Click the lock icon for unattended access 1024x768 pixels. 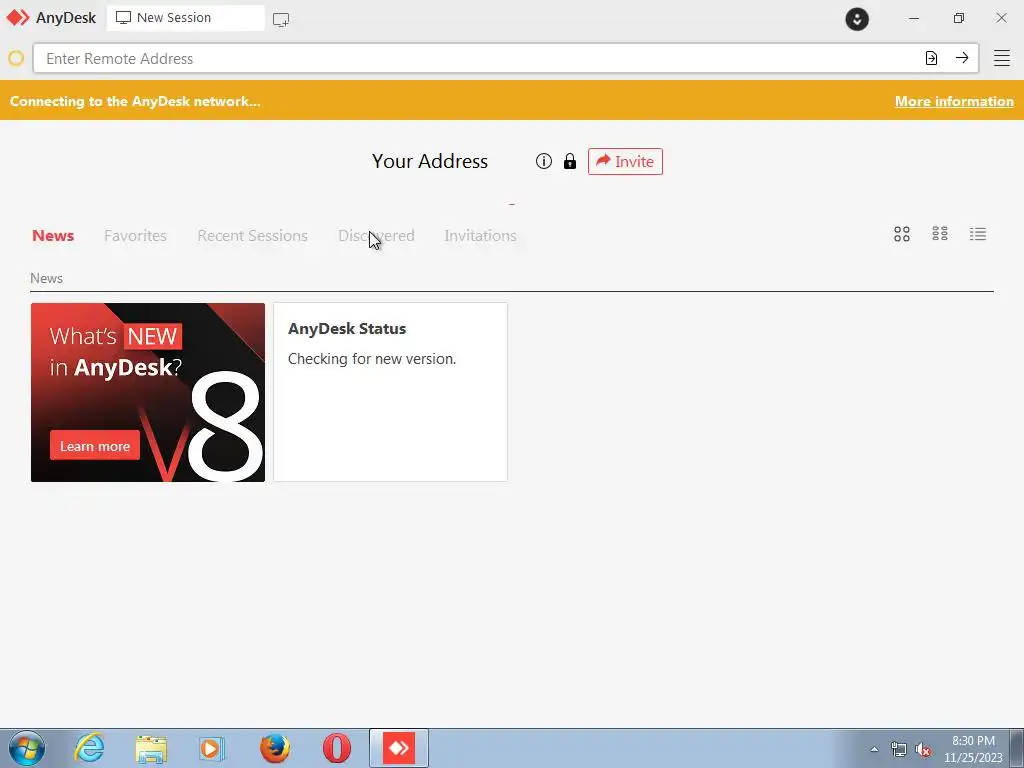click(569, 161)
